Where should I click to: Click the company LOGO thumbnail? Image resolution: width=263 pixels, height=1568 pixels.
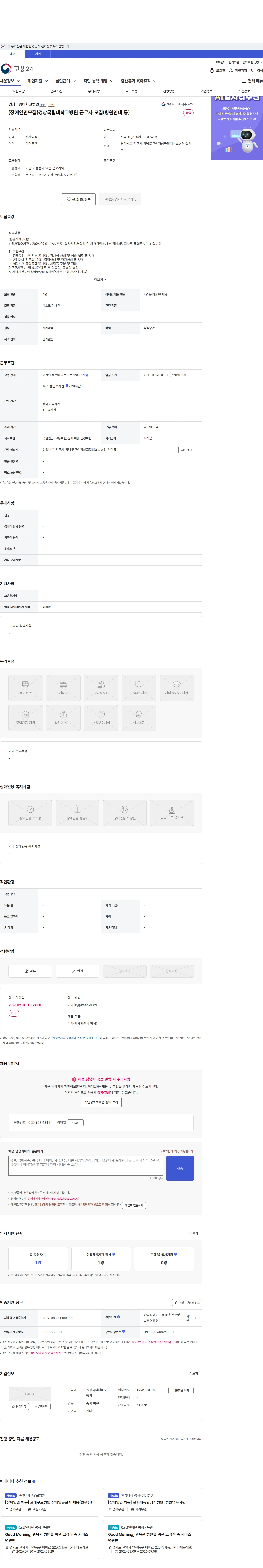(x=29, y=1394)
